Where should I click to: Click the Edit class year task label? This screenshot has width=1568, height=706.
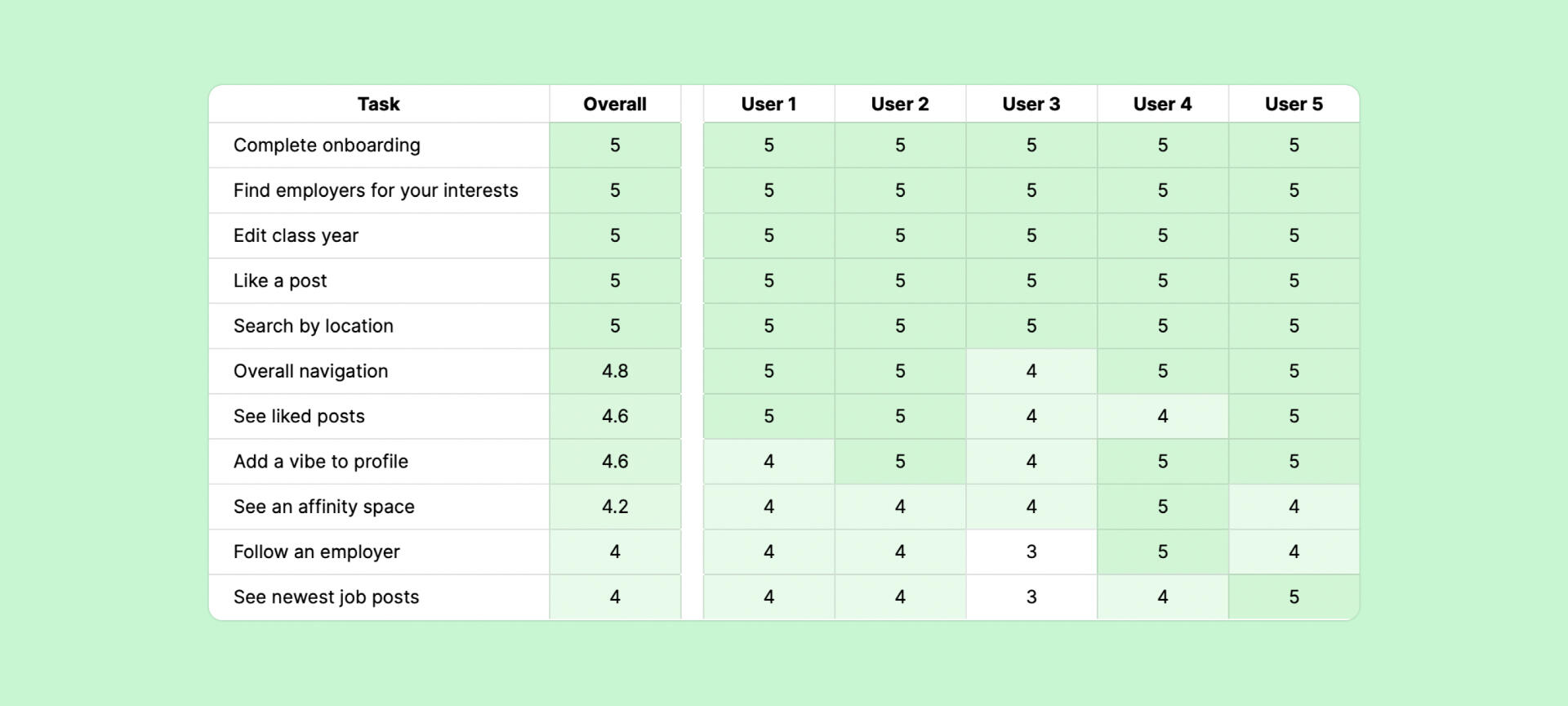(296, 236)
